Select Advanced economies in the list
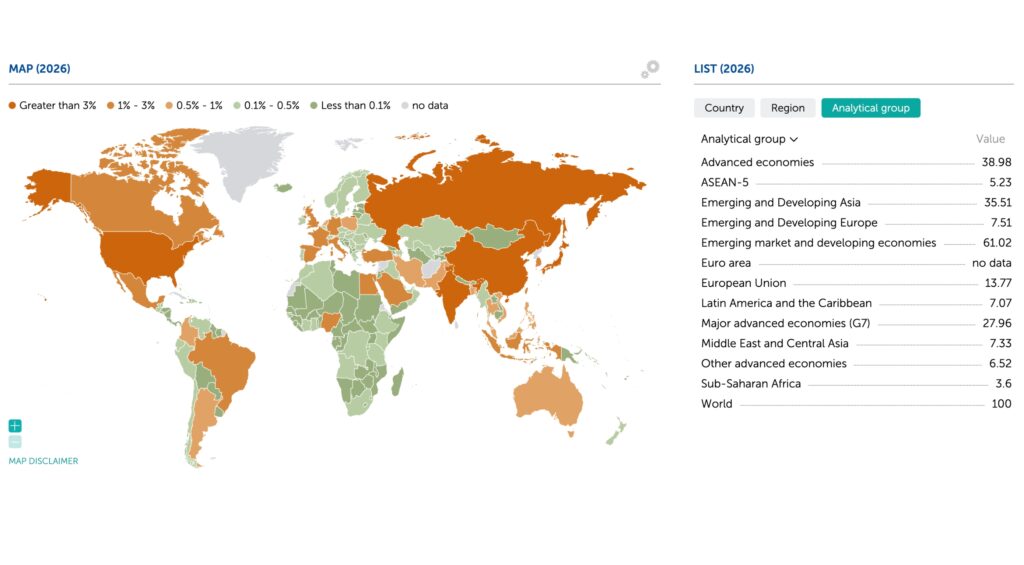Screen dimensions: 1024x565 [757, 162]
